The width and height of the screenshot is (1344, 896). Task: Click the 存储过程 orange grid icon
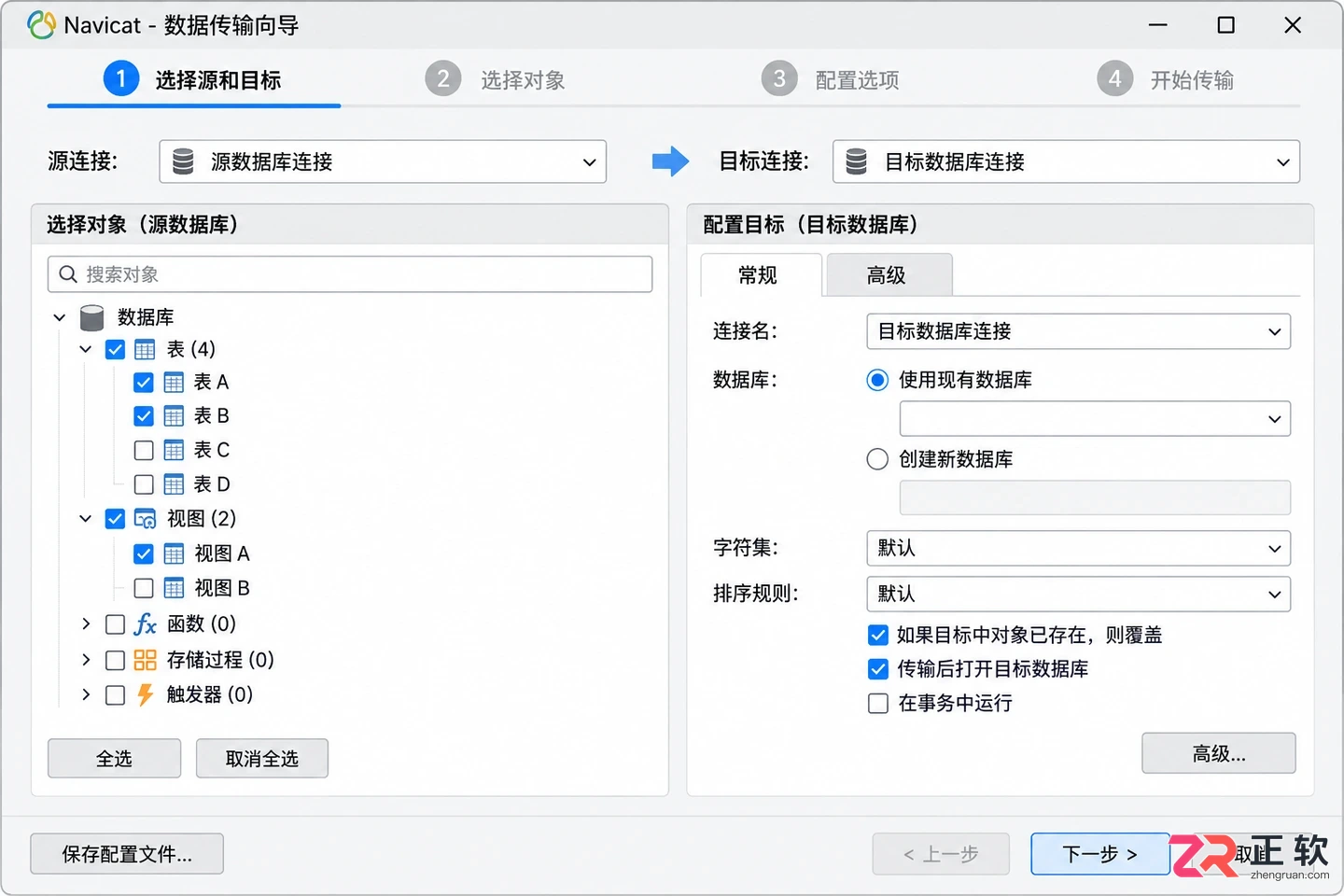(145, 660)
